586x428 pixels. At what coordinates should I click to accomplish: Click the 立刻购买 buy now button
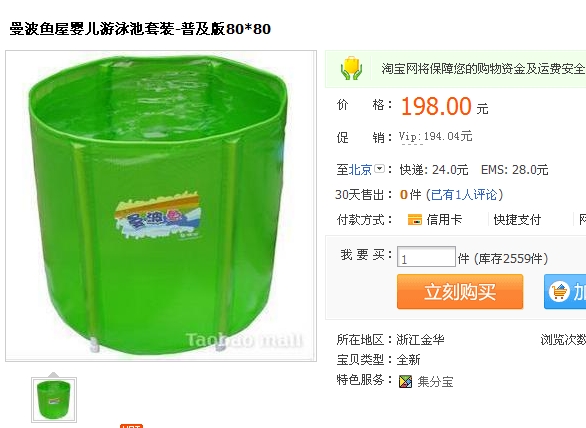pos(460,292)
